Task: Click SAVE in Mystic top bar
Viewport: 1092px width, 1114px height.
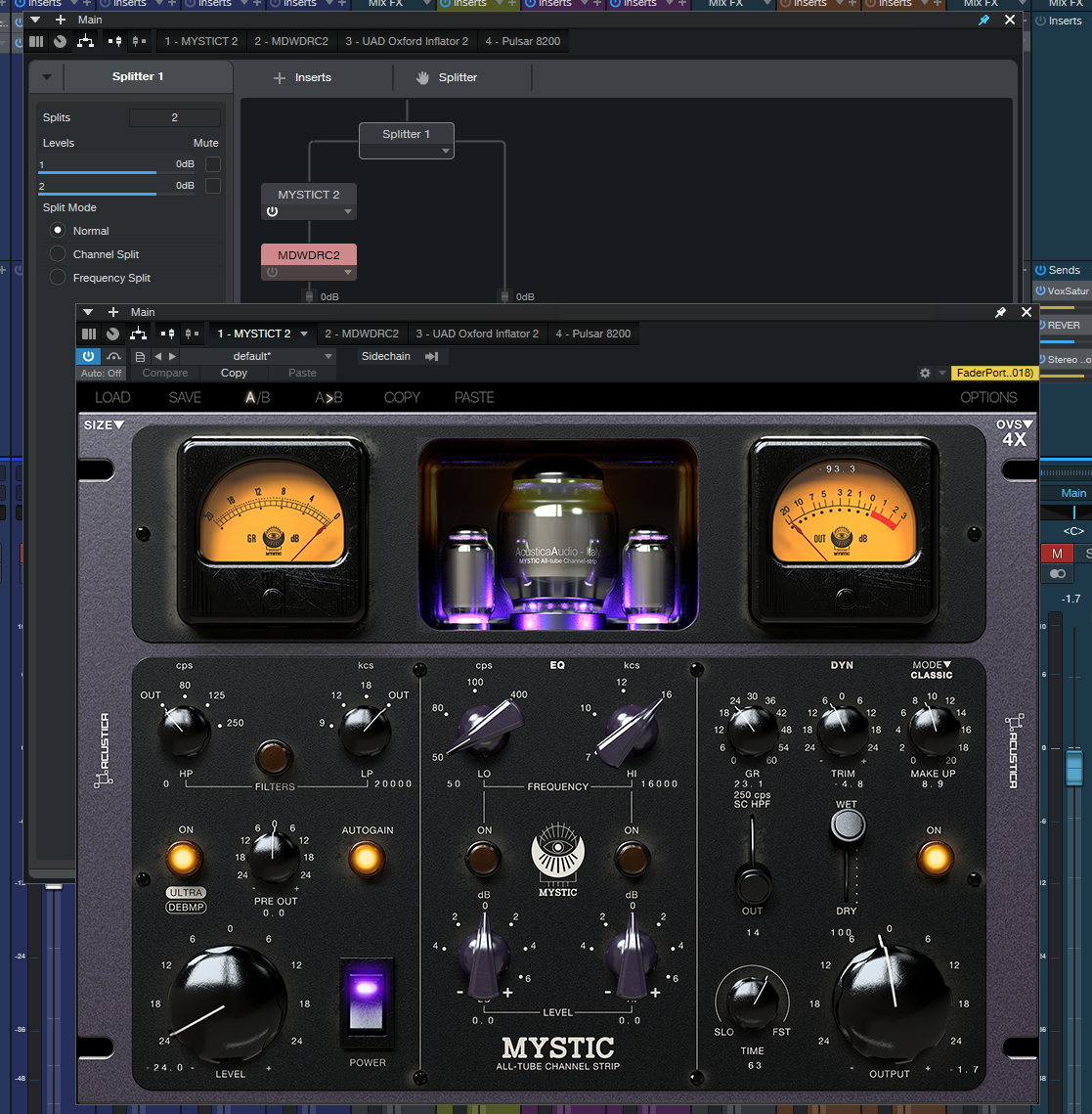Action: click(185, 398)
